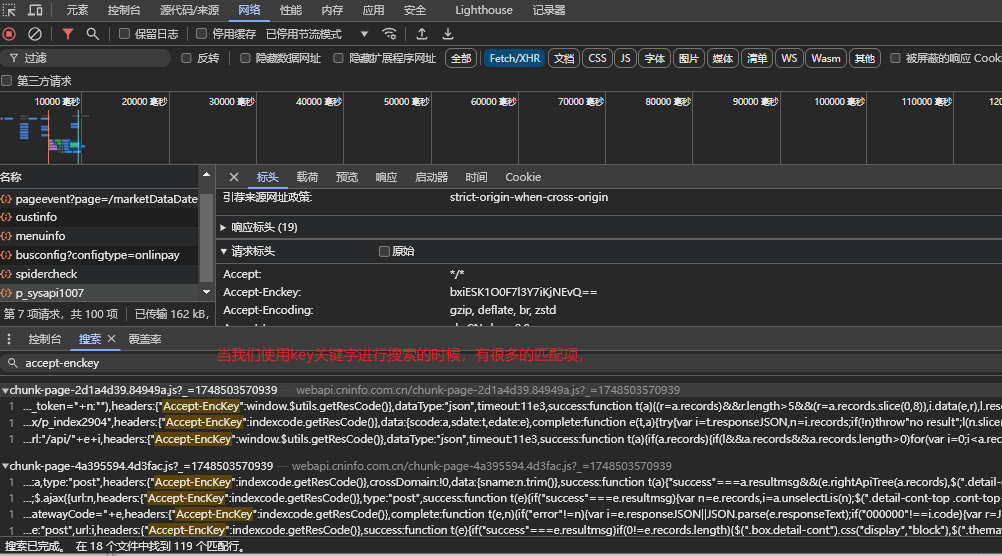Open 覆盖率 drawer tab

pos(145,339)
